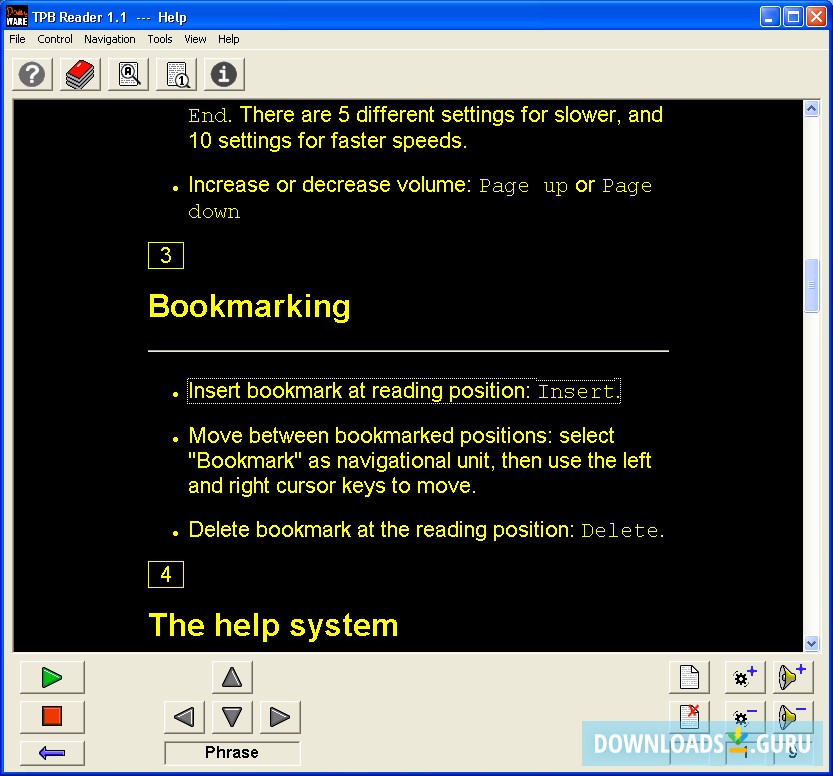This screenshot has height=776, width=833.
Task: Navigate forward with the right arrow
Action: (280, 717)
